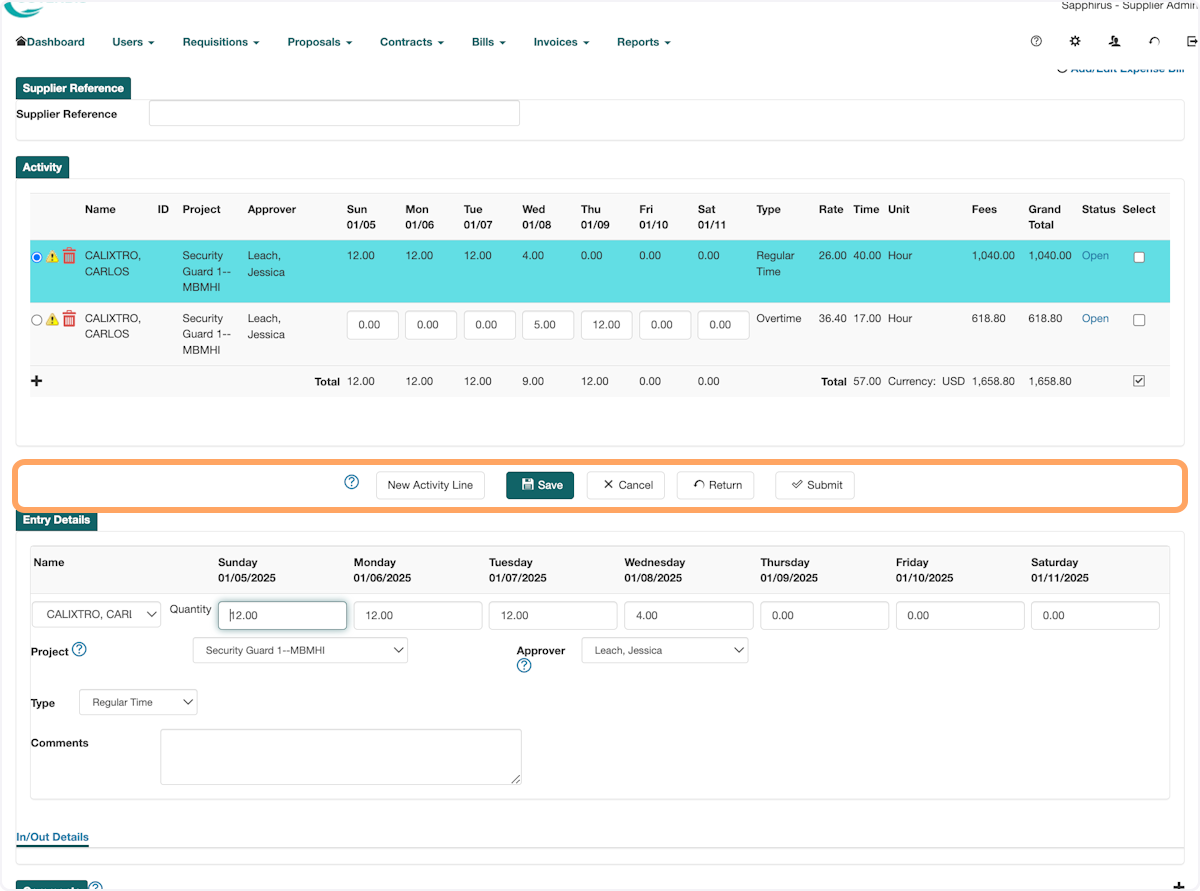Click the Overtime rate 36.40
This screenshot has height=891, width=1200.
pos(832,319)
